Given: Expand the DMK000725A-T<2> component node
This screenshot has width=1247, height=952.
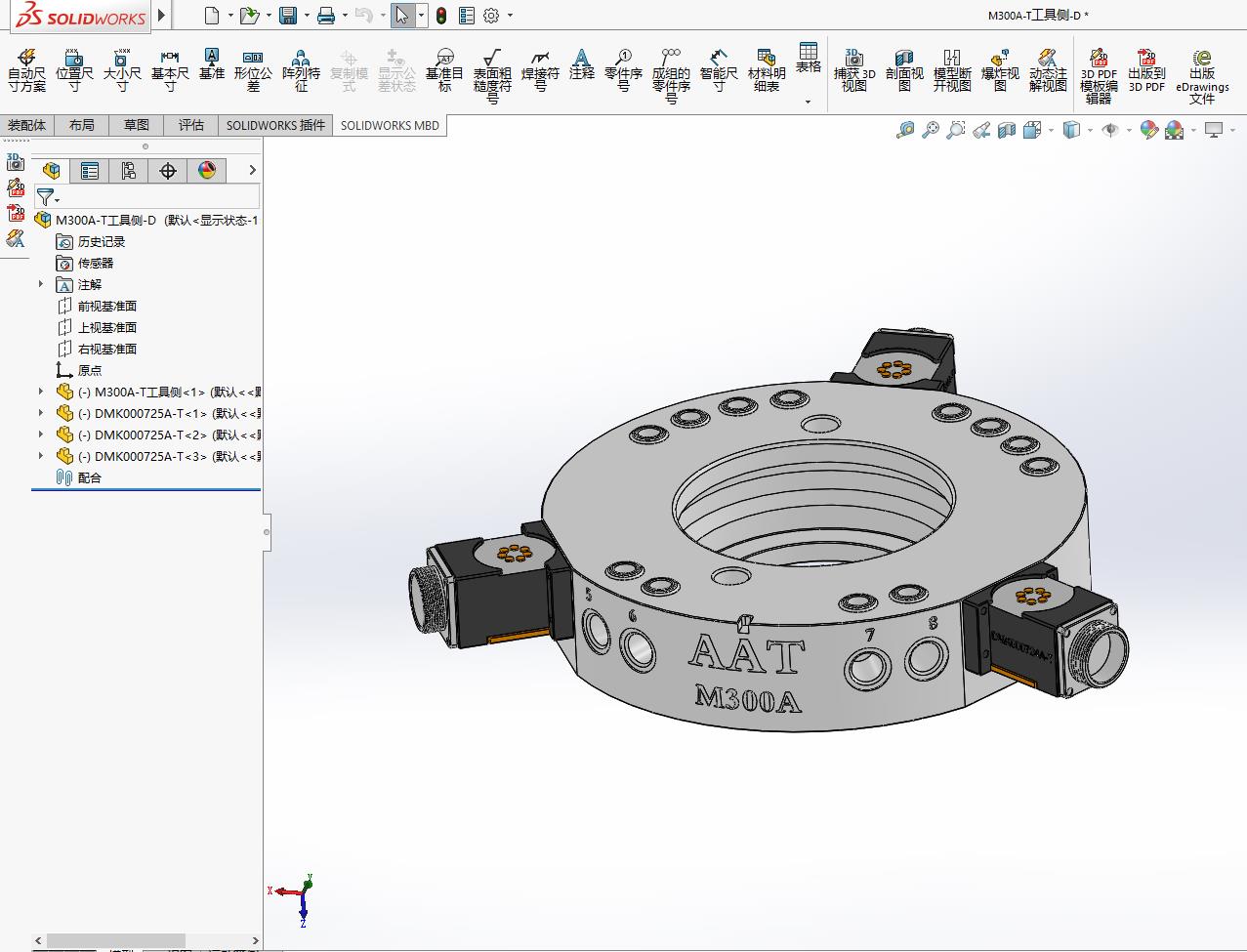Looking at the screenshot, I should (x=41, y=435).
